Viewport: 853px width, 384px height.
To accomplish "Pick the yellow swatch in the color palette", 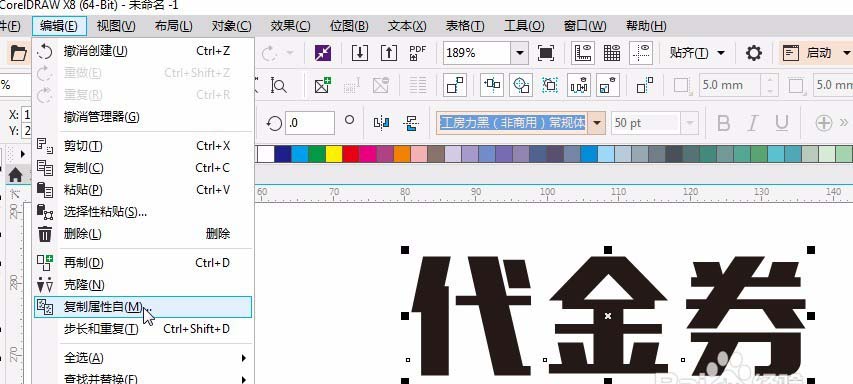I will coord(334,154).
